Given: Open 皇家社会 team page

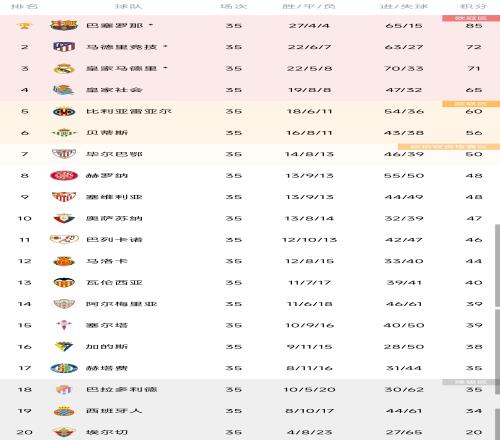Looking at the screenshot, I should pyautogui.click(x=114, y=90).
